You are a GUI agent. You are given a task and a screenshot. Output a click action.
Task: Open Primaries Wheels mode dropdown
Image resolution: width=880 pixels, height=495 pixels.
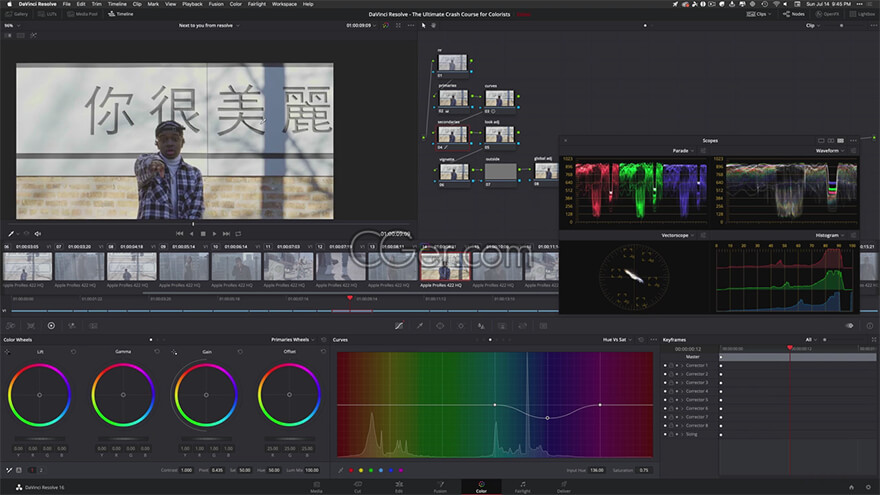(x=292, y=340)
